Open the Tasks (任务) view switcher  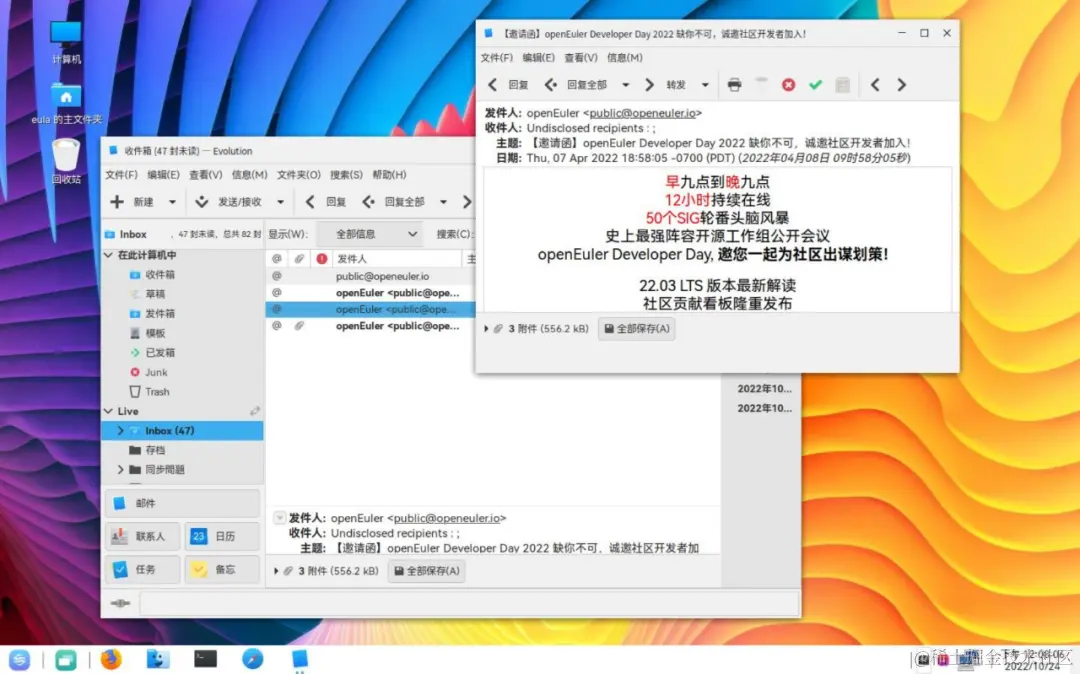(x=141, y=570)
